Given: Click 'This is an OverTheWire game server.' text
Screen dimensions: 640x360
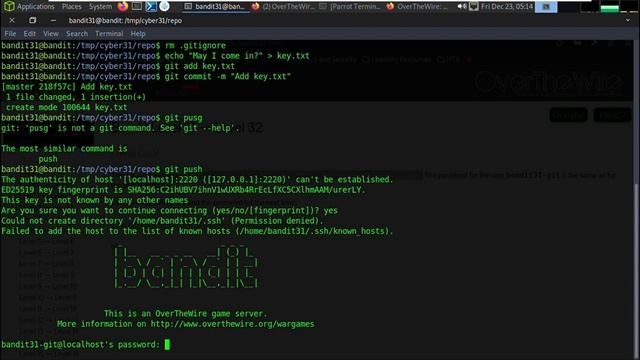Looking at the screenshot, I should tap(185, 313).
